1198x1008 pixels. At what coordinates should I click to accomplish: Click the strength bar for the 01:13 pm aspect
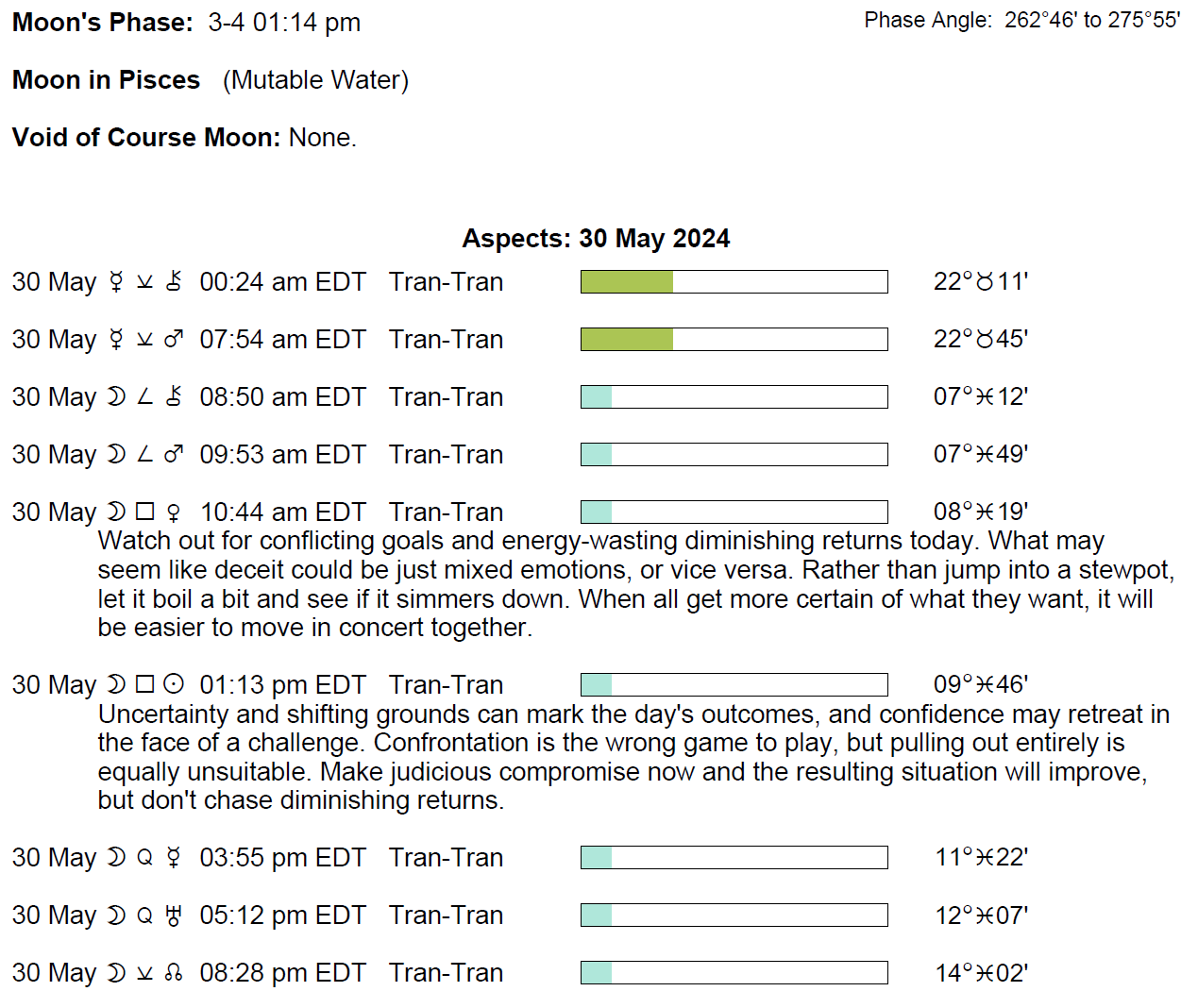coord(734,684)
